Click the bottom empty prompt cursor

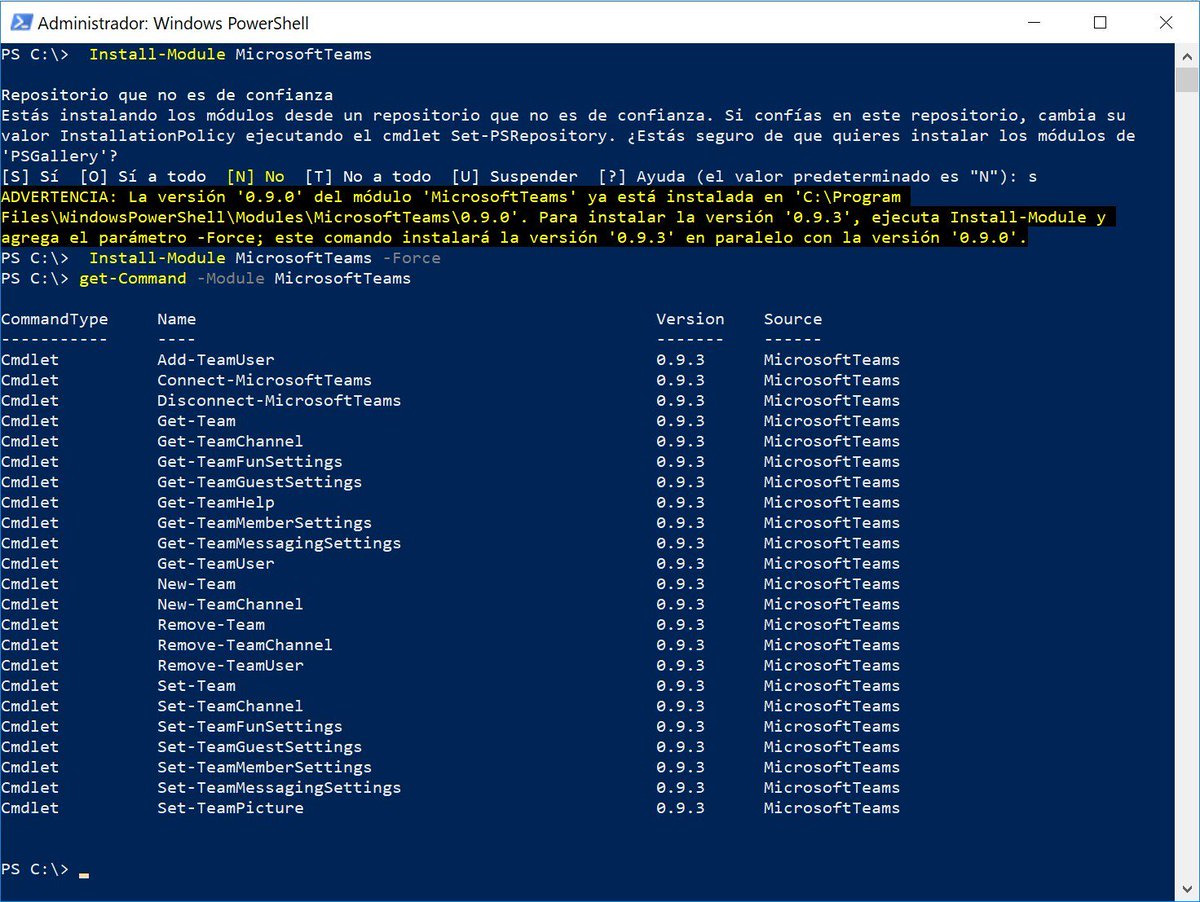(84, 873)
